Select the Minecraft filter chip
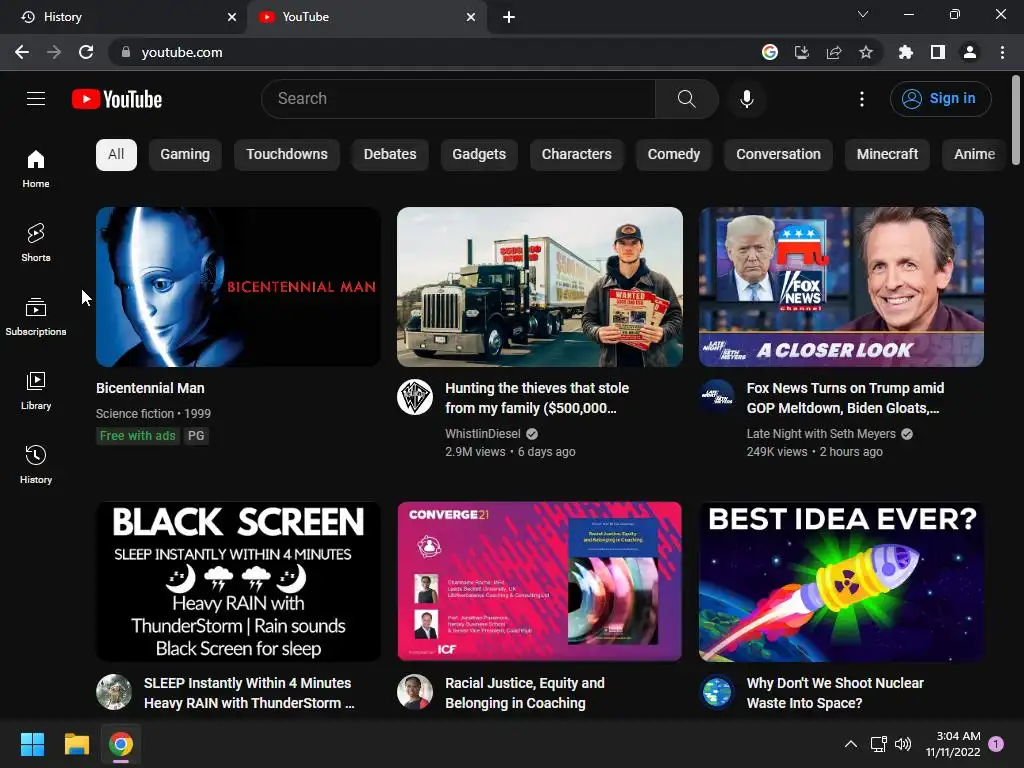Screen dimensions: 1024x768 [x=887, y=155]
